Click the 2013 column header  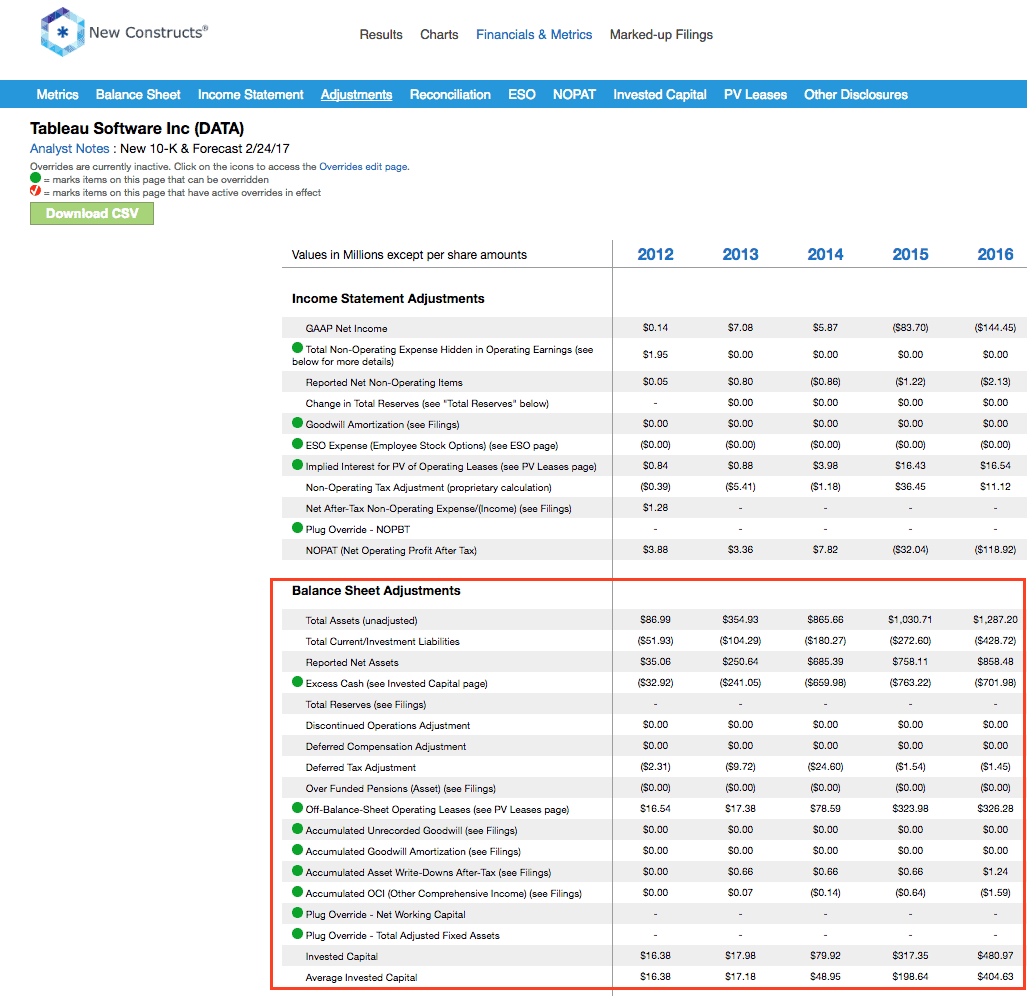pyautogui.click(x=740, y=254)
